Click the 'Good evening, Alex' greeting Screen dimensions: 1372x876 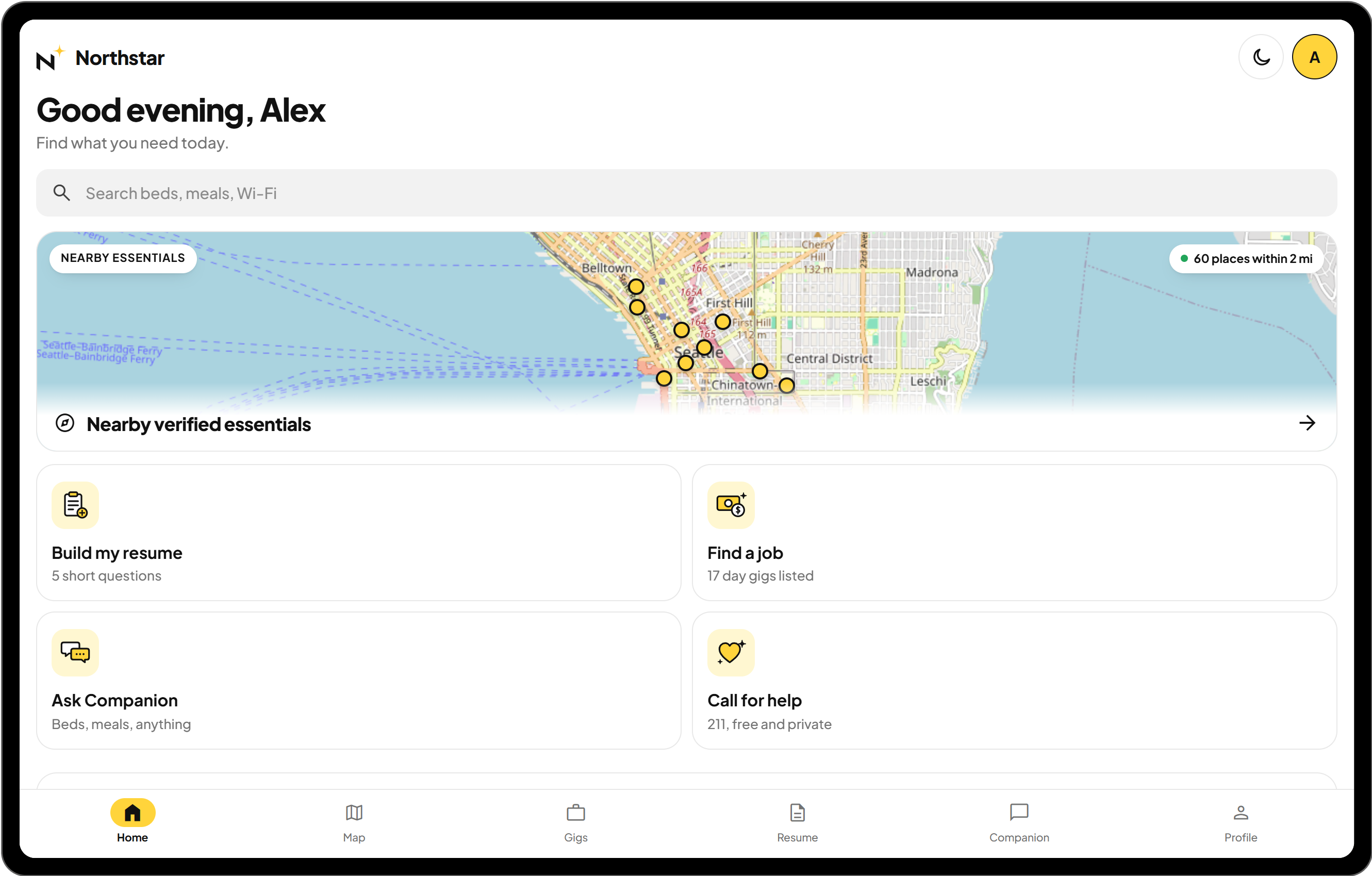click(x=180, y=110)
